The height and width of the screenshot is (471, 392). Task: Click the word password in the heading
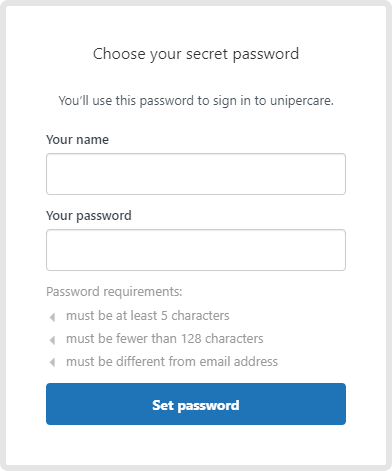[266, 55]
